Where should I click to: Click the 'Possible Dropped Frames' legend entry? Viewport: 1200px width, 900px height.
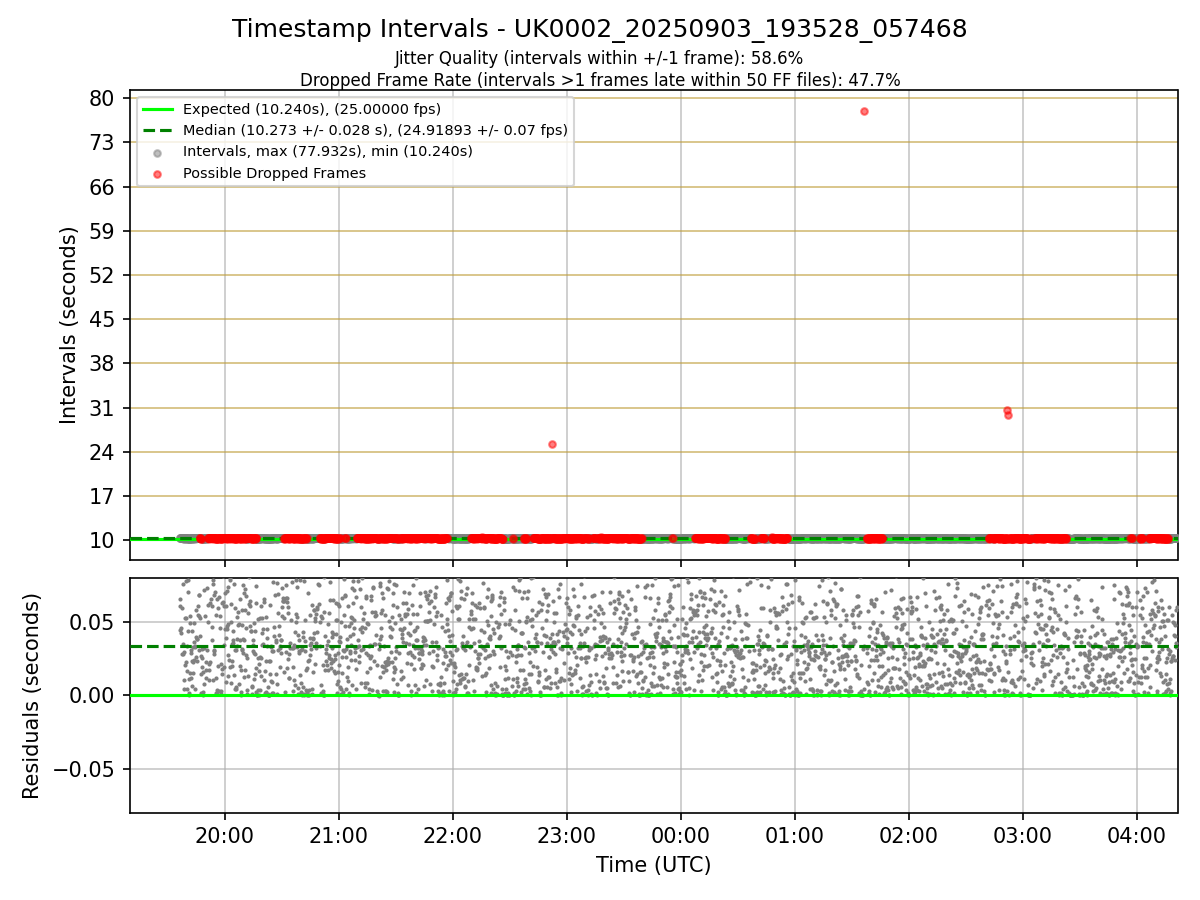(x=274, y=173)
